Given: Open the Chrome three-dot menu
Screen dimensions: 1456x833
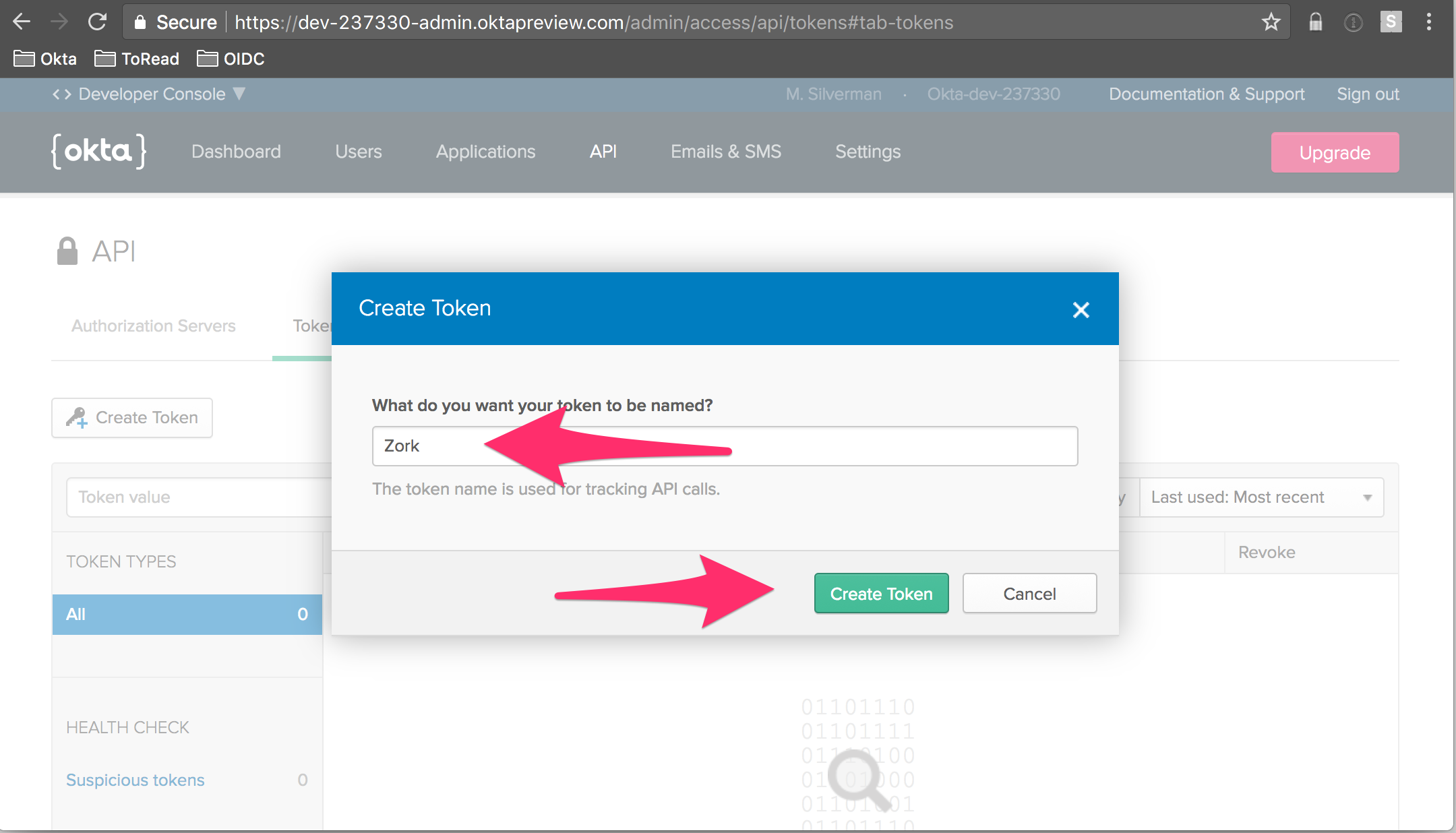Looking at the screenshot, I should coord(1428,22).
